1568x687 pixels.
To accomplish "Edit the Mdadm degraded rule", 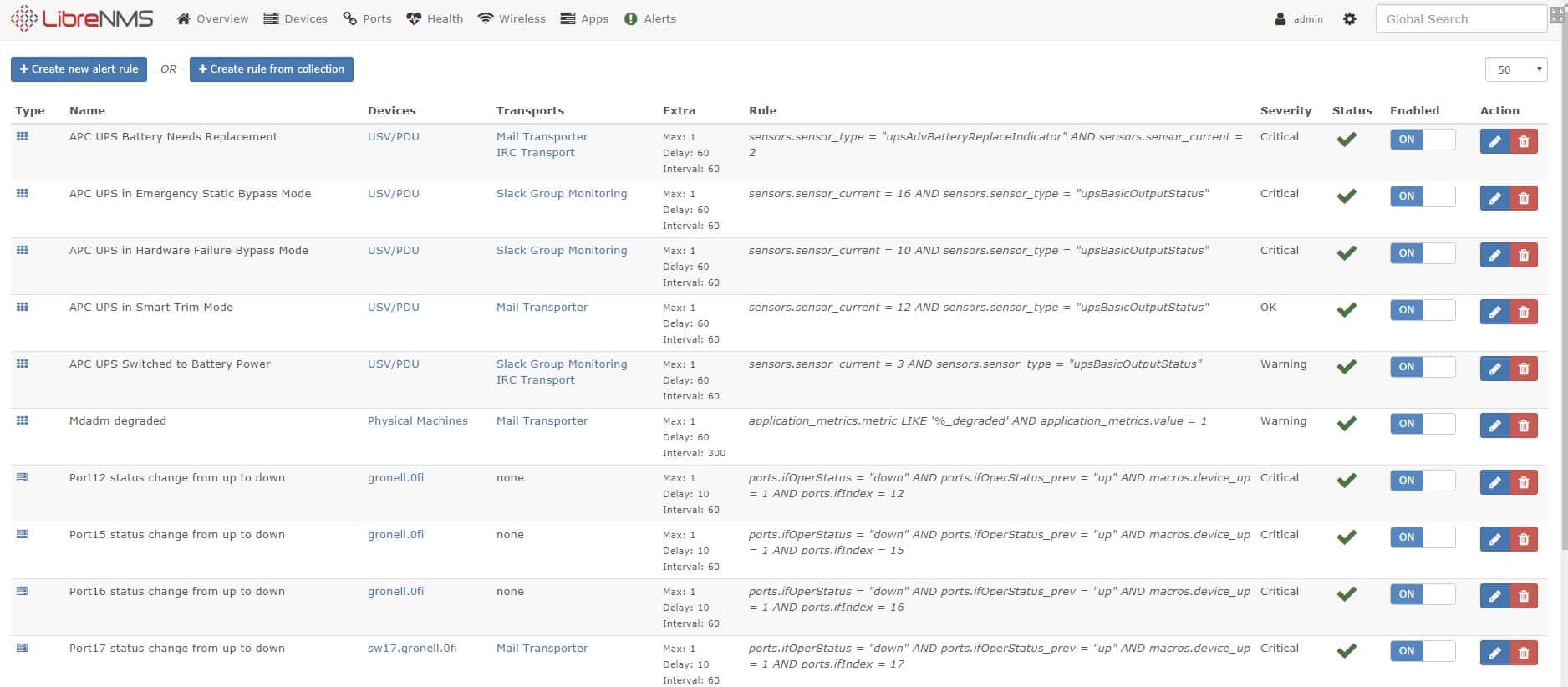I will 1494,425.
